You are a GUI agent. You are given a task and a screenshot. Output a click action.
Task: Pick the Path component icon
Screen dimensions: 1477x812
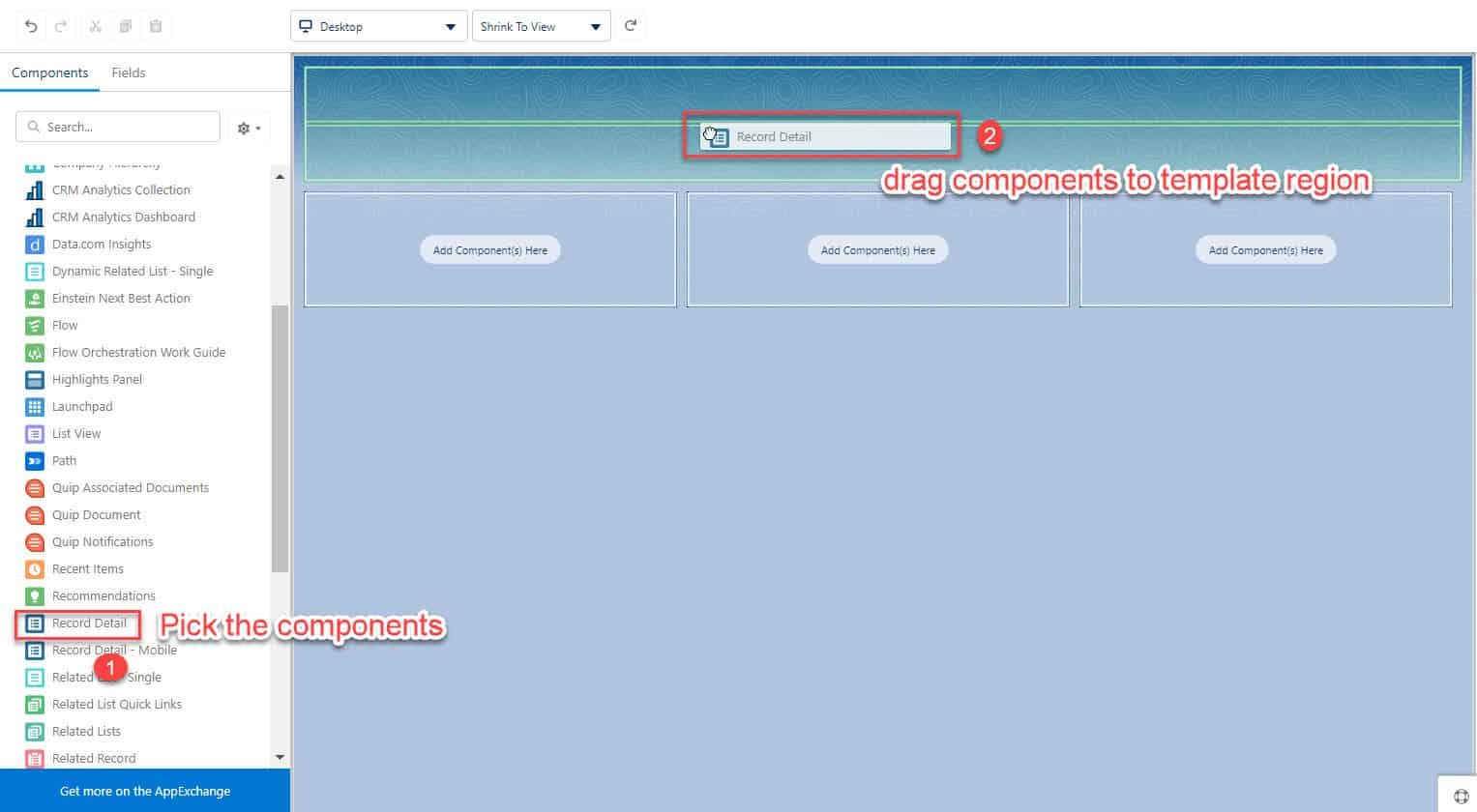click(x=35, y=461)
